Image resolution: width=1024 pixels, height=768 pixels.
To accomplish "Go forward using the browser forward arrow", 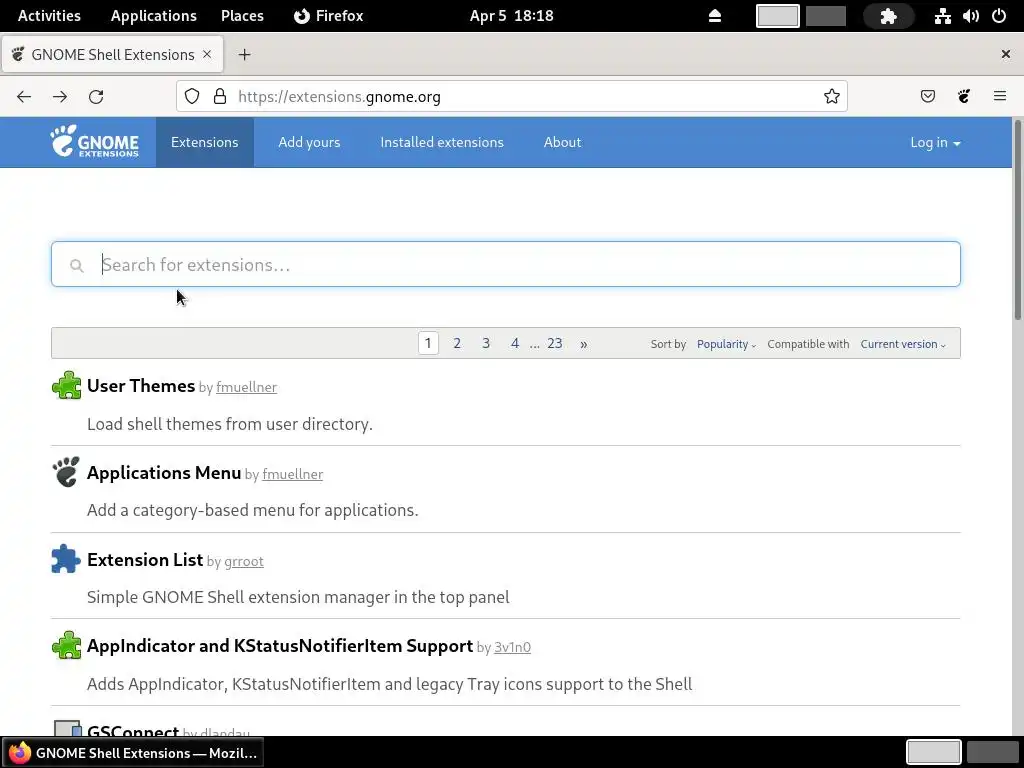I will [x=60, y=97].
